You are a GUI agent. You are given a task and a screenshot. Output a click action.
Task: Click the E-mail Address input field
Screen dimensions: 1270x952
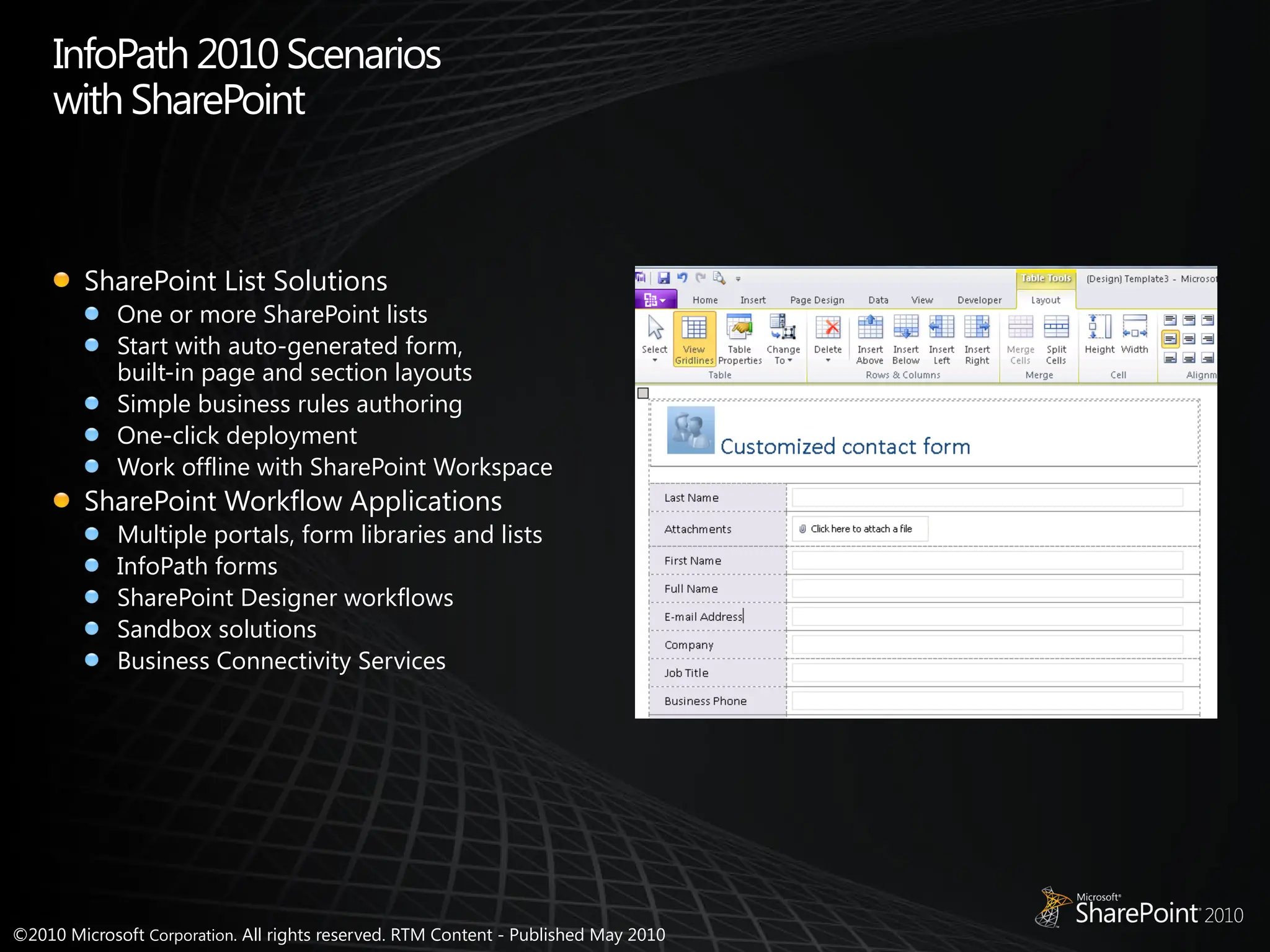pos(987,617)
